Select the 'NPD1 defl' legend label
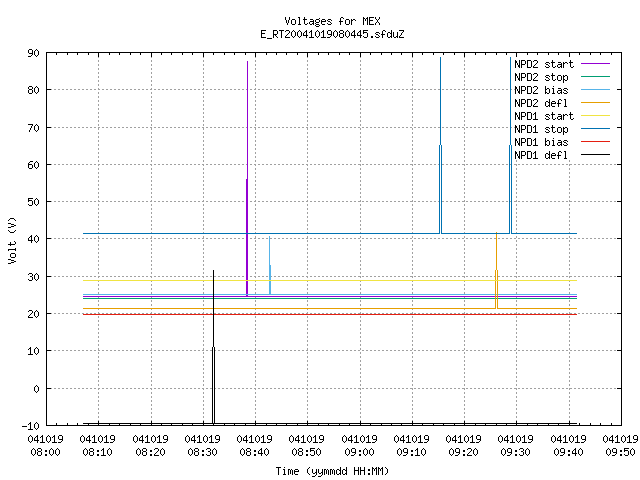 coord(541,156)
